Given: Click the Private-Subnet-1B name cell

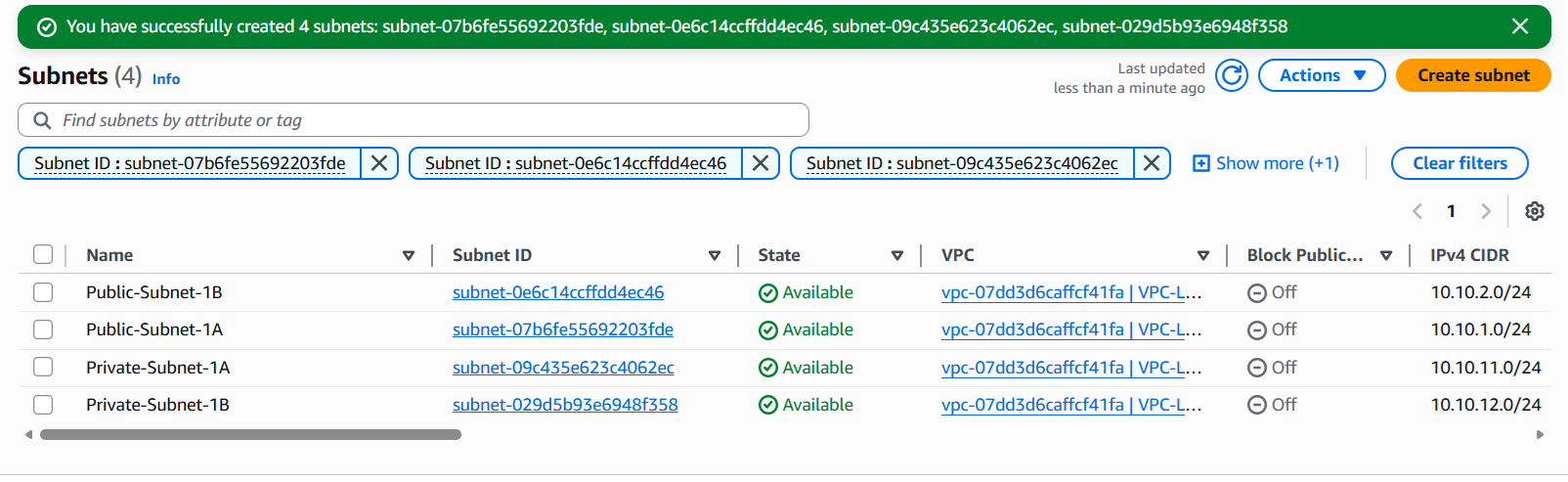Looking at the screenshot, I should pos(158,405).
